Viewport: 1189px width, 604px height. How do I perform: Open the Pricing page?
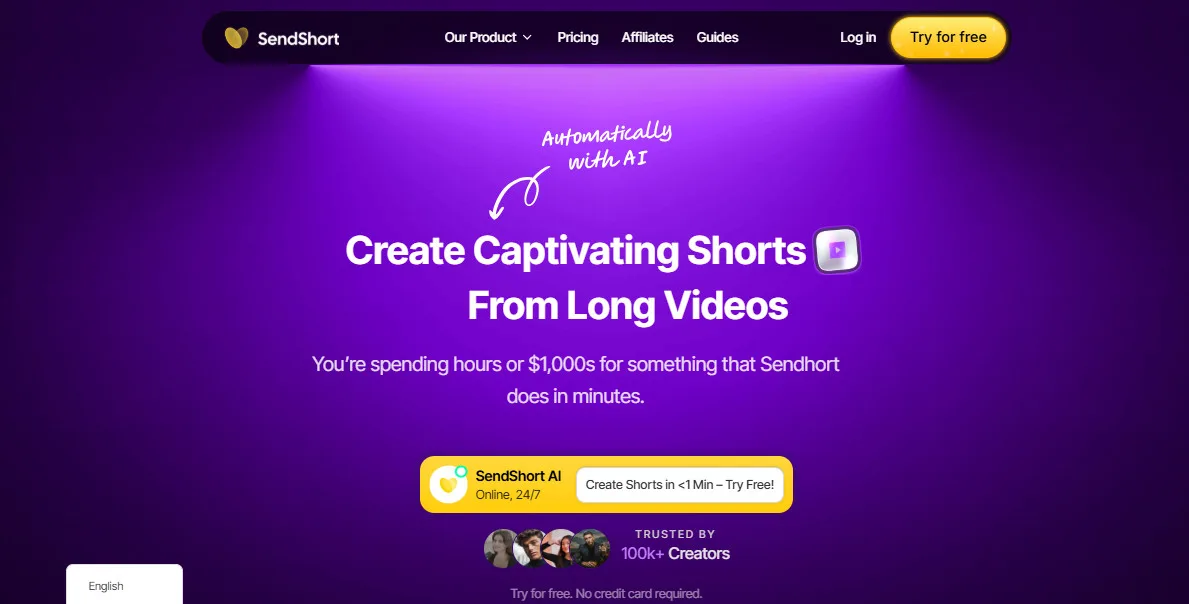point(578,37)
